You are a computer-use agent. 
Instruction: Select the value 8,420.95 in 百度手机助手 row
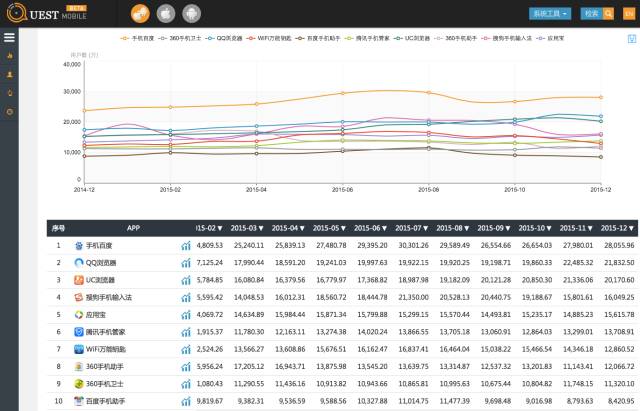pyautogui.click(x=621, y=401)
